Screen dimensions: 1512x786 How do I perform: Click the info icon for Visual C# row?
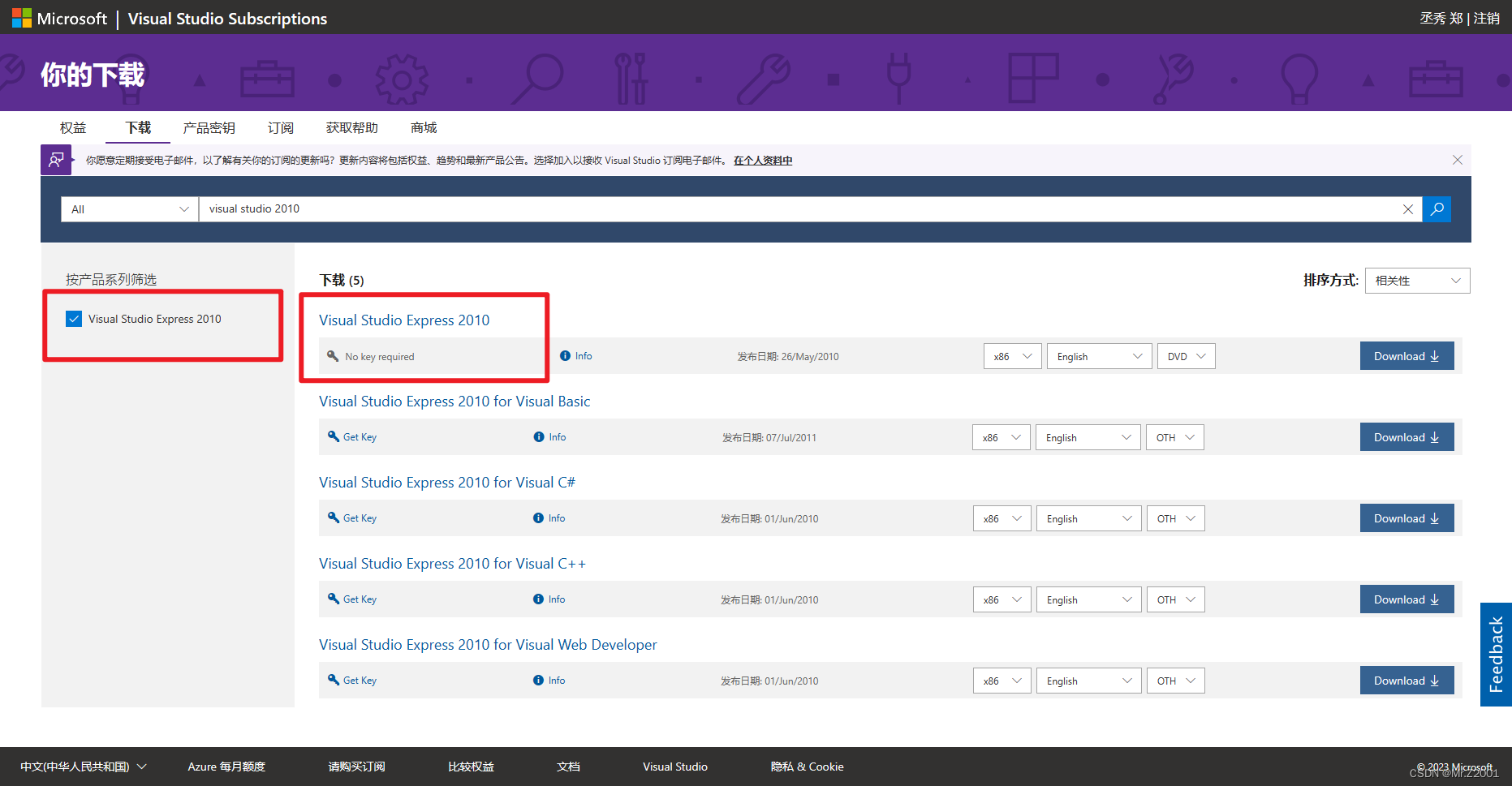[x=538, y=518]
